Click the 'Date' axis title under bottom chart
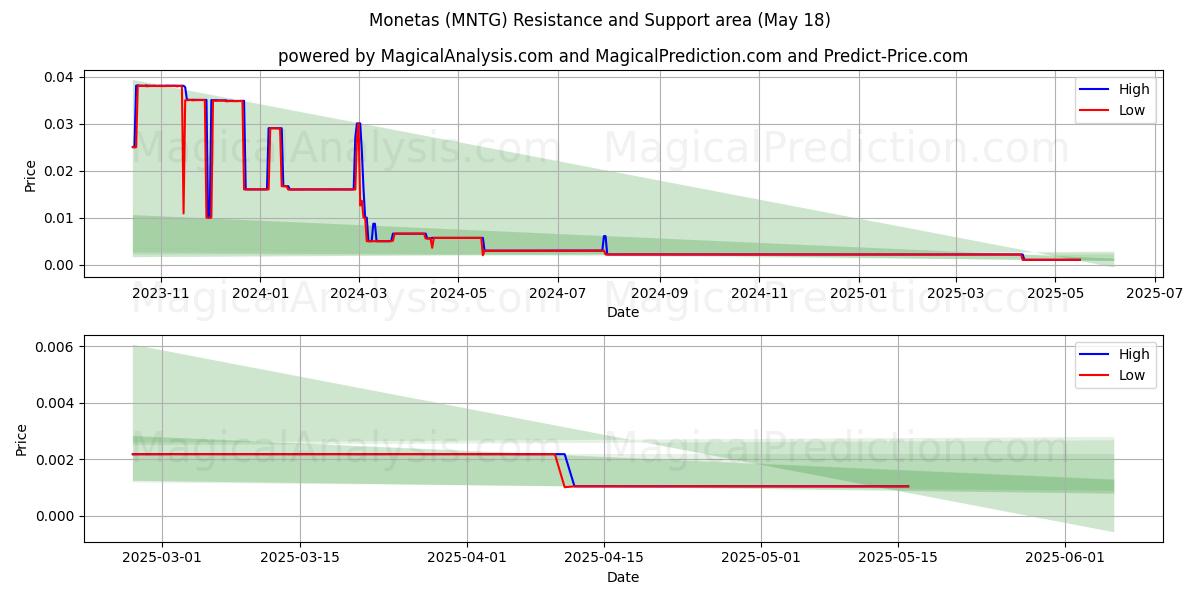This screenshot has height=600, width=1200. pyautogui.click(x=623, y=577)
